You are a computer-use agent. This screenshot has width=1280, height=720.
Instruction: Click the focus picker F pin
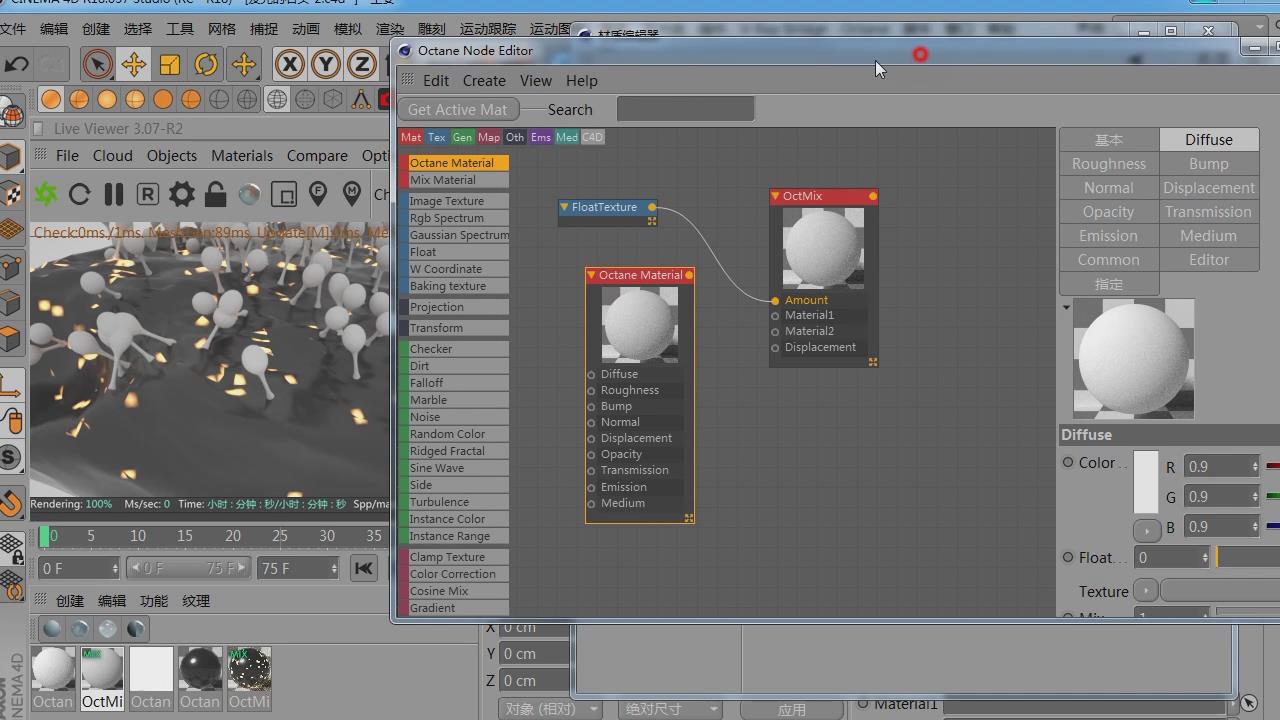pos(318,193)
